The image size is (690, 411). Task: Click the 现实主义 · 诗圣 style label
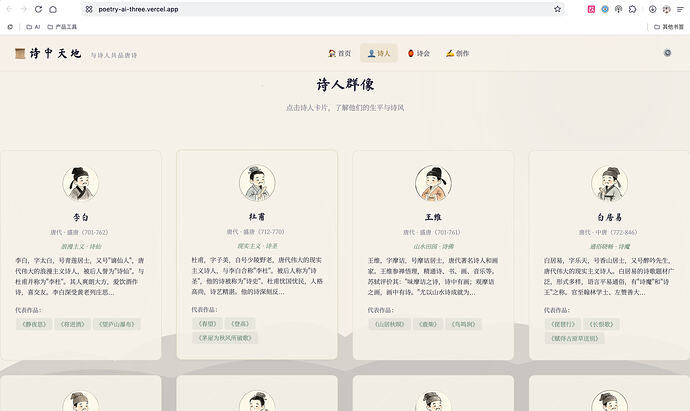pos(257,246)
